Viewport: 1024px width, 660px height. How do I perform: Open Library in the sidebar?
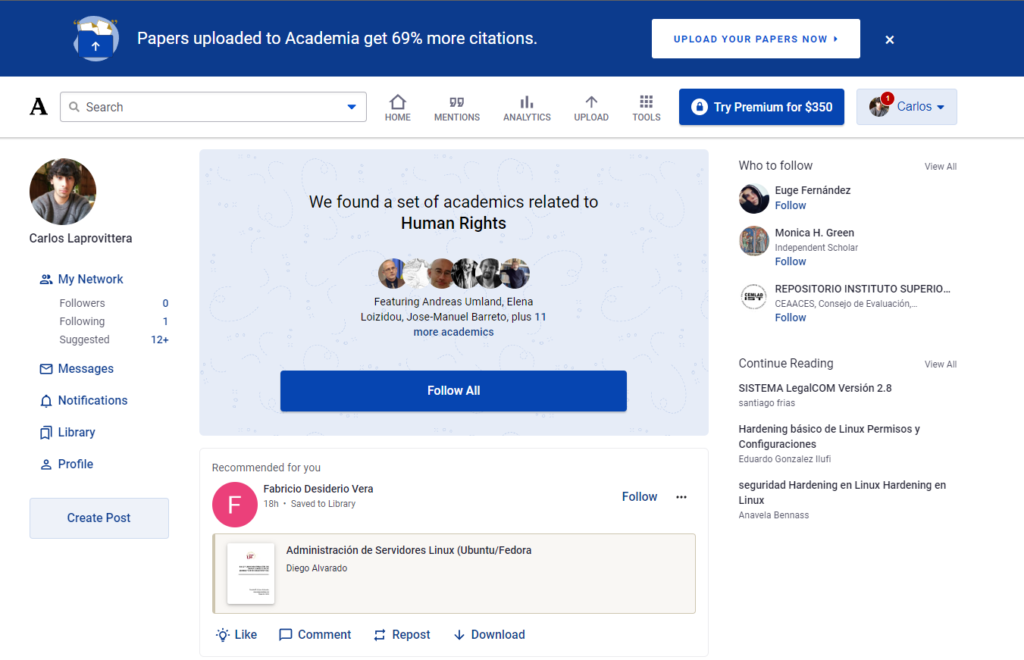pos(76,432)
